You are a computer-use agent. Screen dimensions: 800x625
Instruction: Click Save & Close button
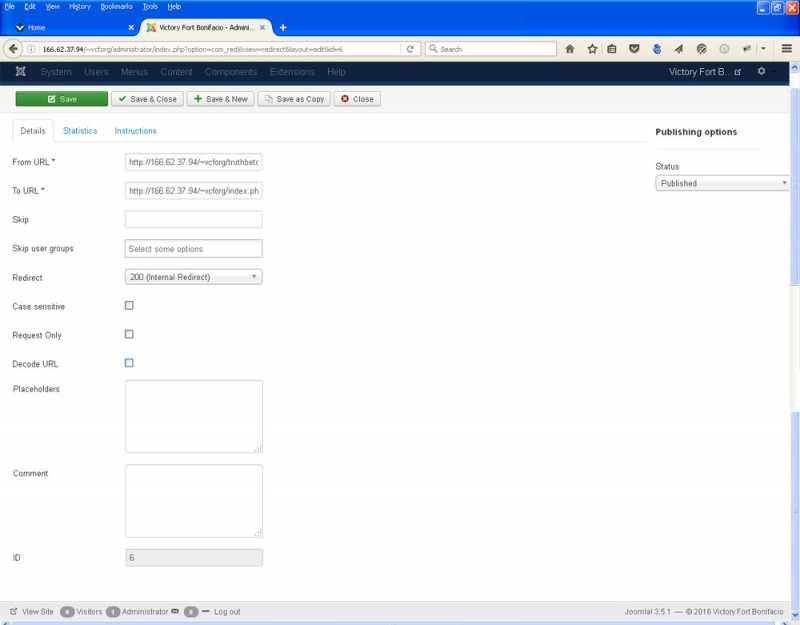point(147,99)
